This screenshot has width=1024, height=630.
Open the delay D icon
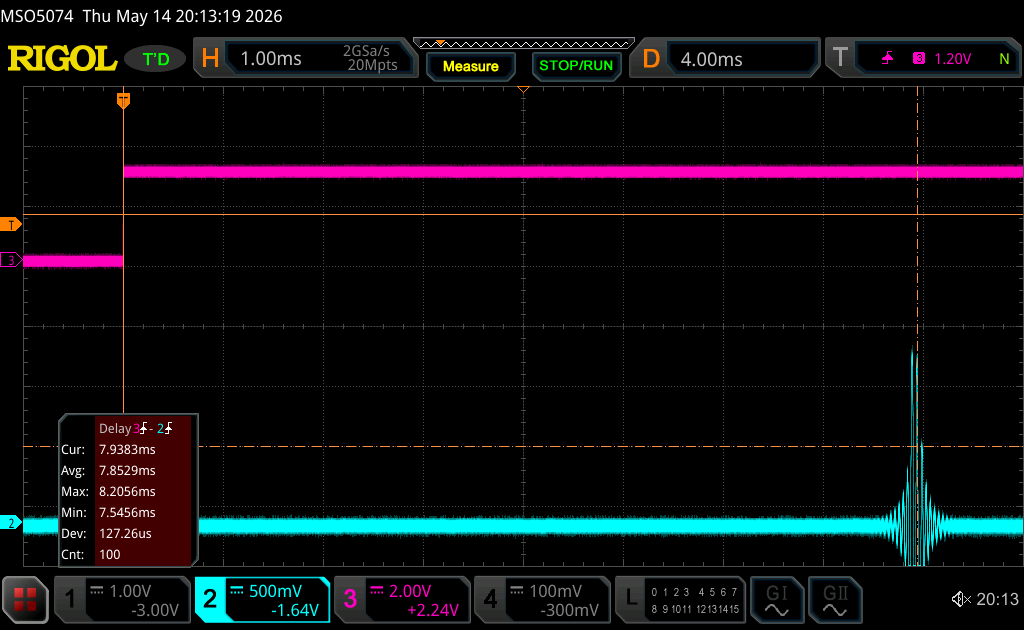click(650, 59)
